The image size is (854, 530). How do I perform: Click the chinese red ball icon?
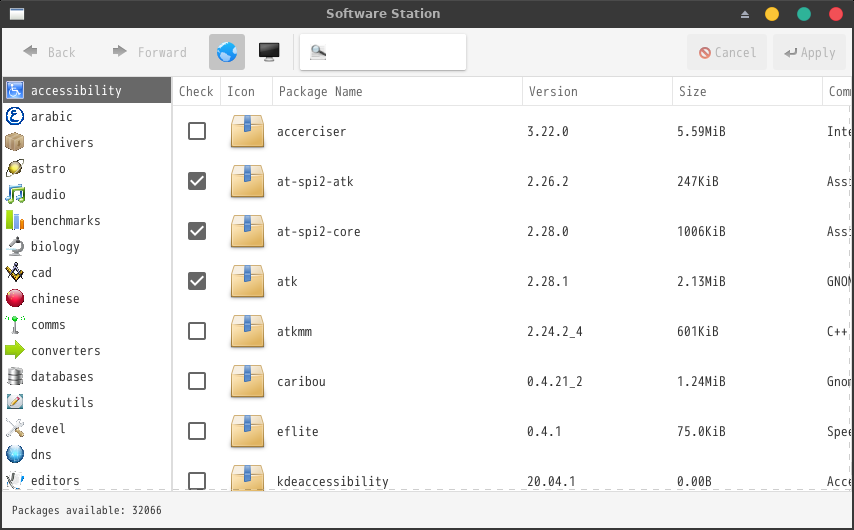coord(15,298)
